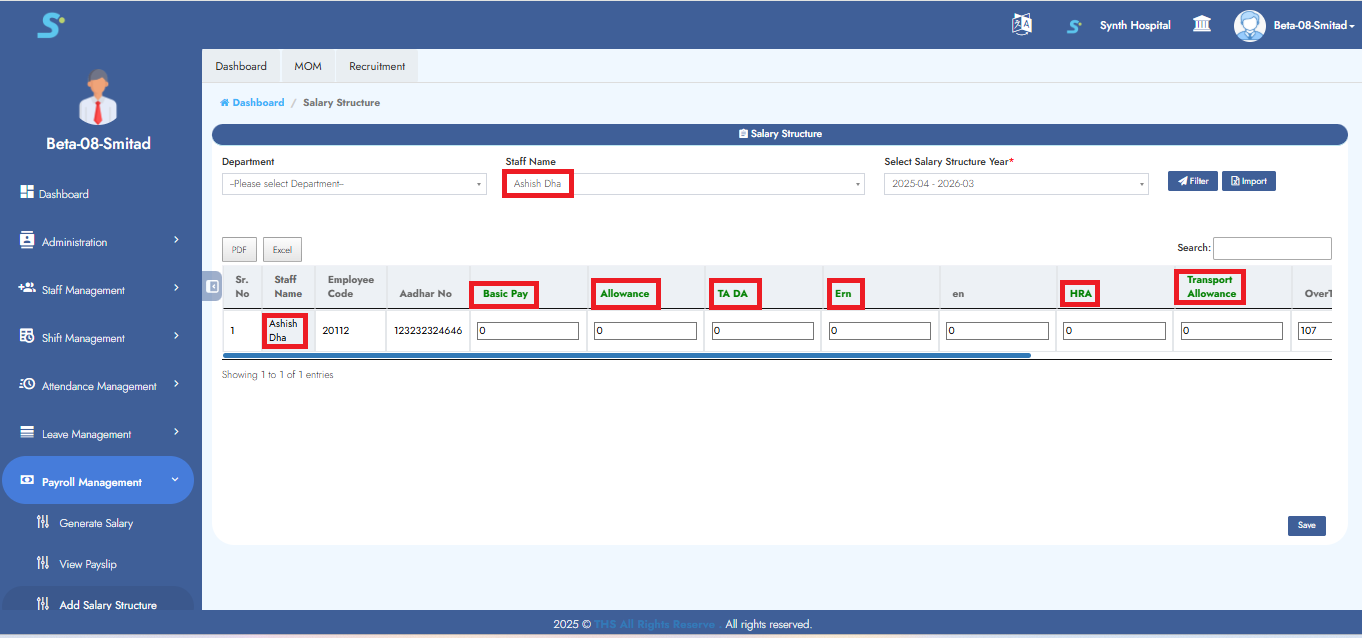Click the View Payslip sliders icon

pos(43,564)
